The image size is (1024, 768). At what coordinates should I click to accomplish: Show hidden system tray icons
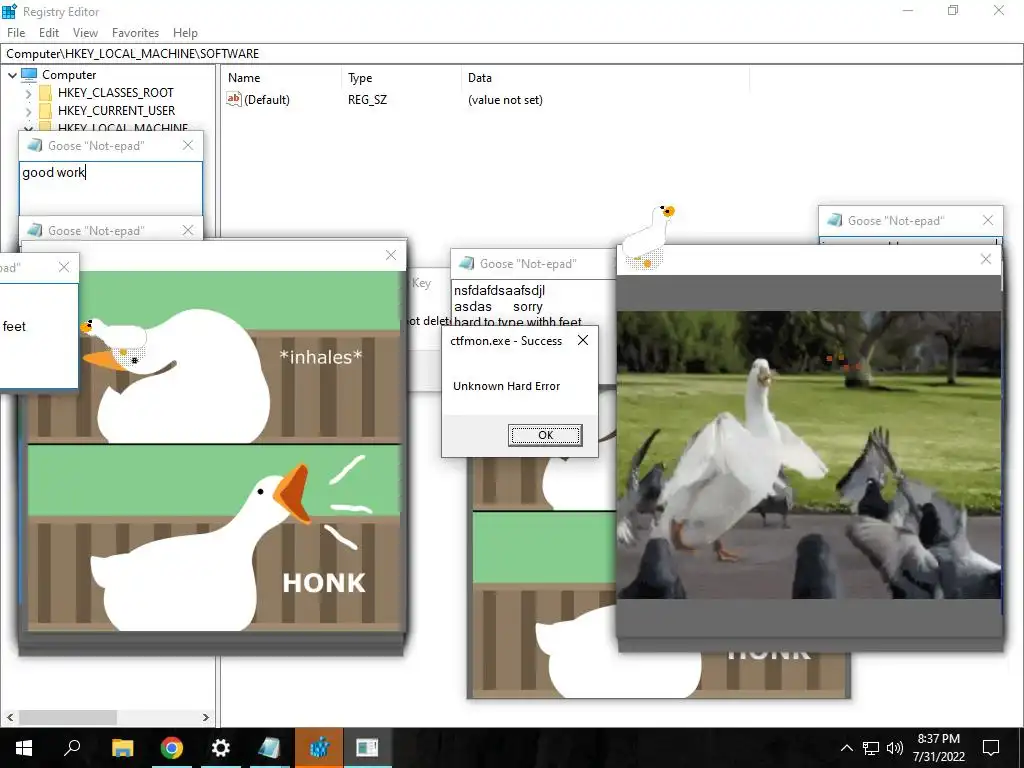point(846,748)
